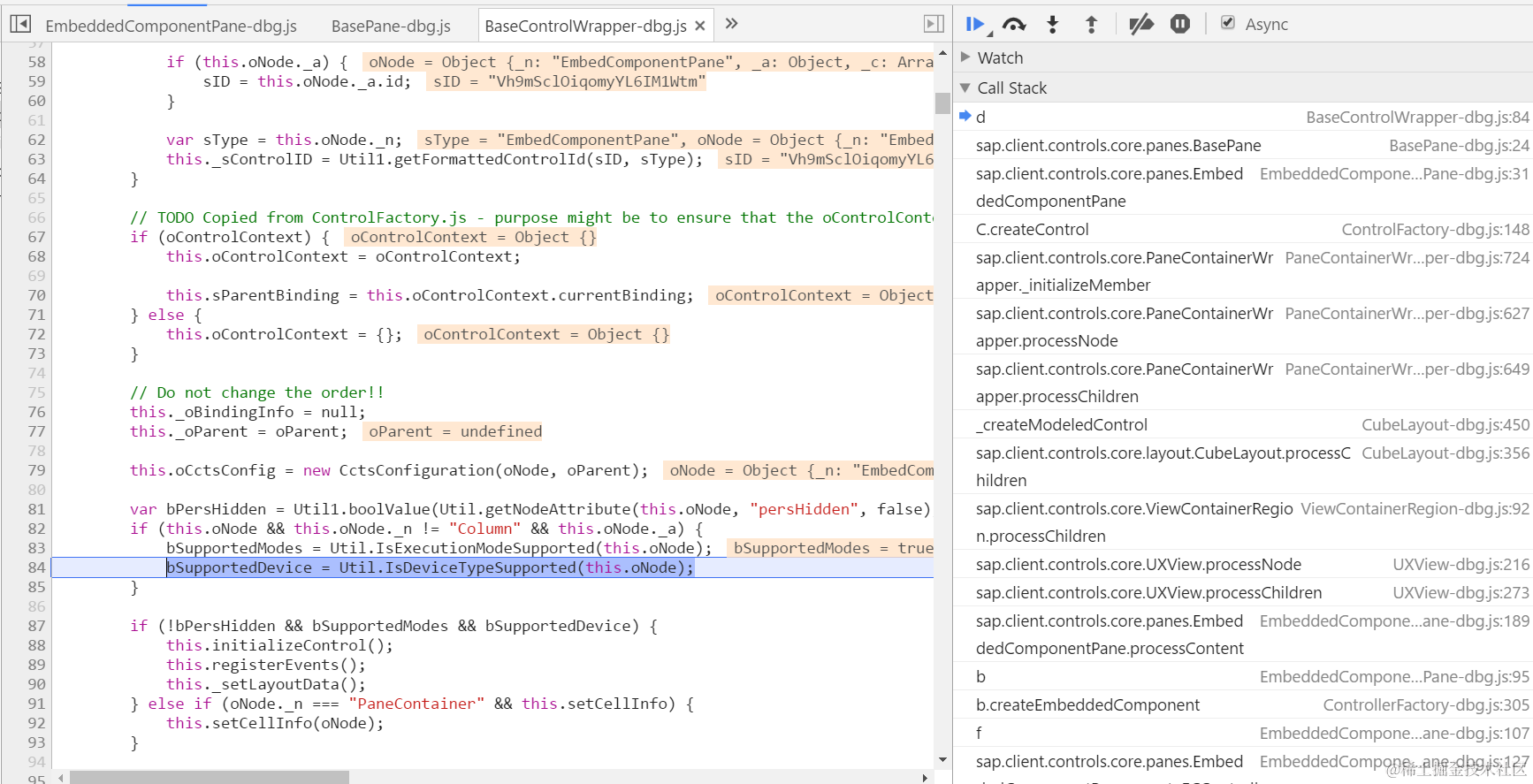
Task: Open CubeLayout-dbg.js:356 source link
Action: 1445,453
